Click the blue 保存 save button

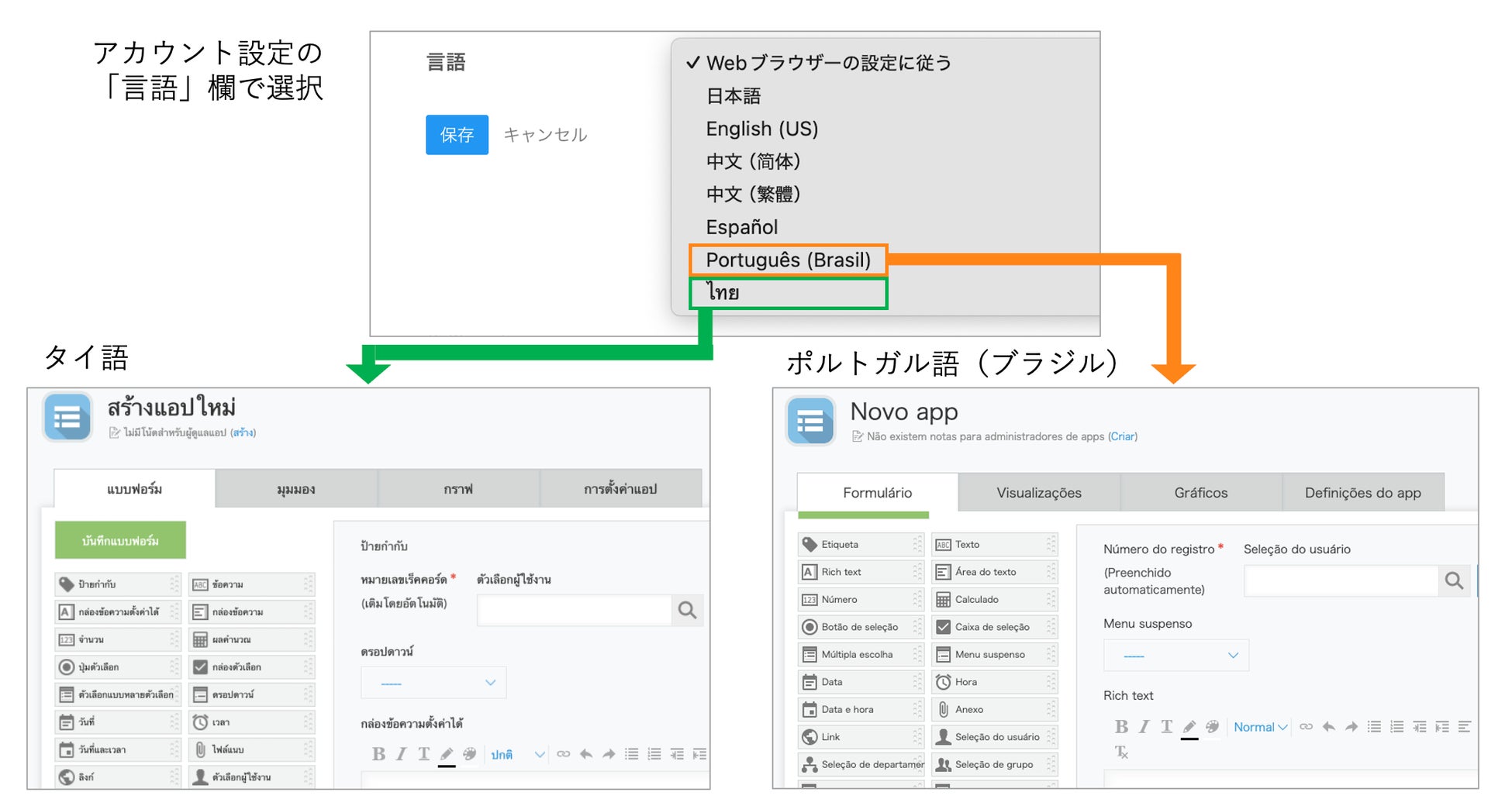point(457,135)
